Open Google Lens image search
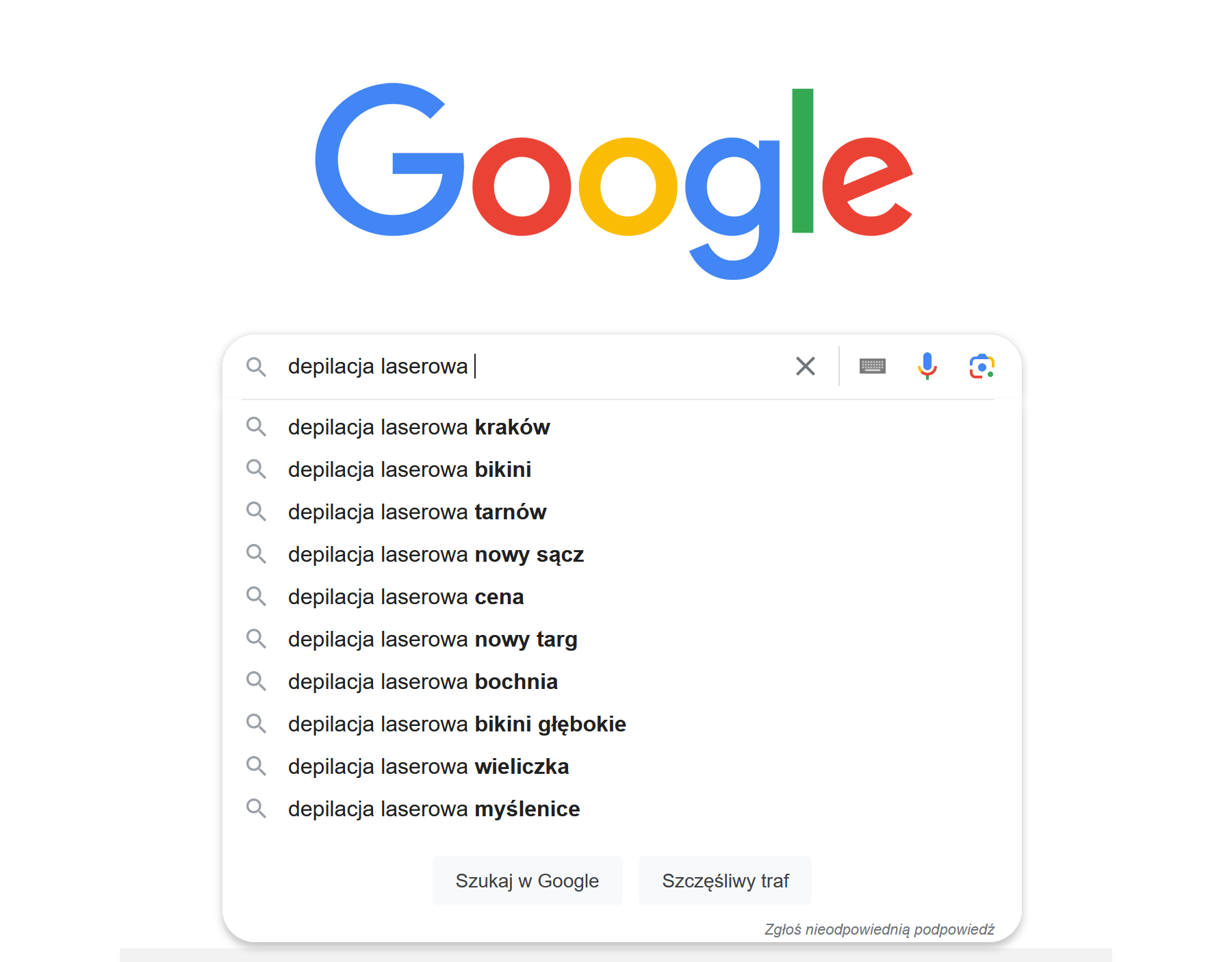Viewport: 1232px width, 962px height. (x=983, y=367)
